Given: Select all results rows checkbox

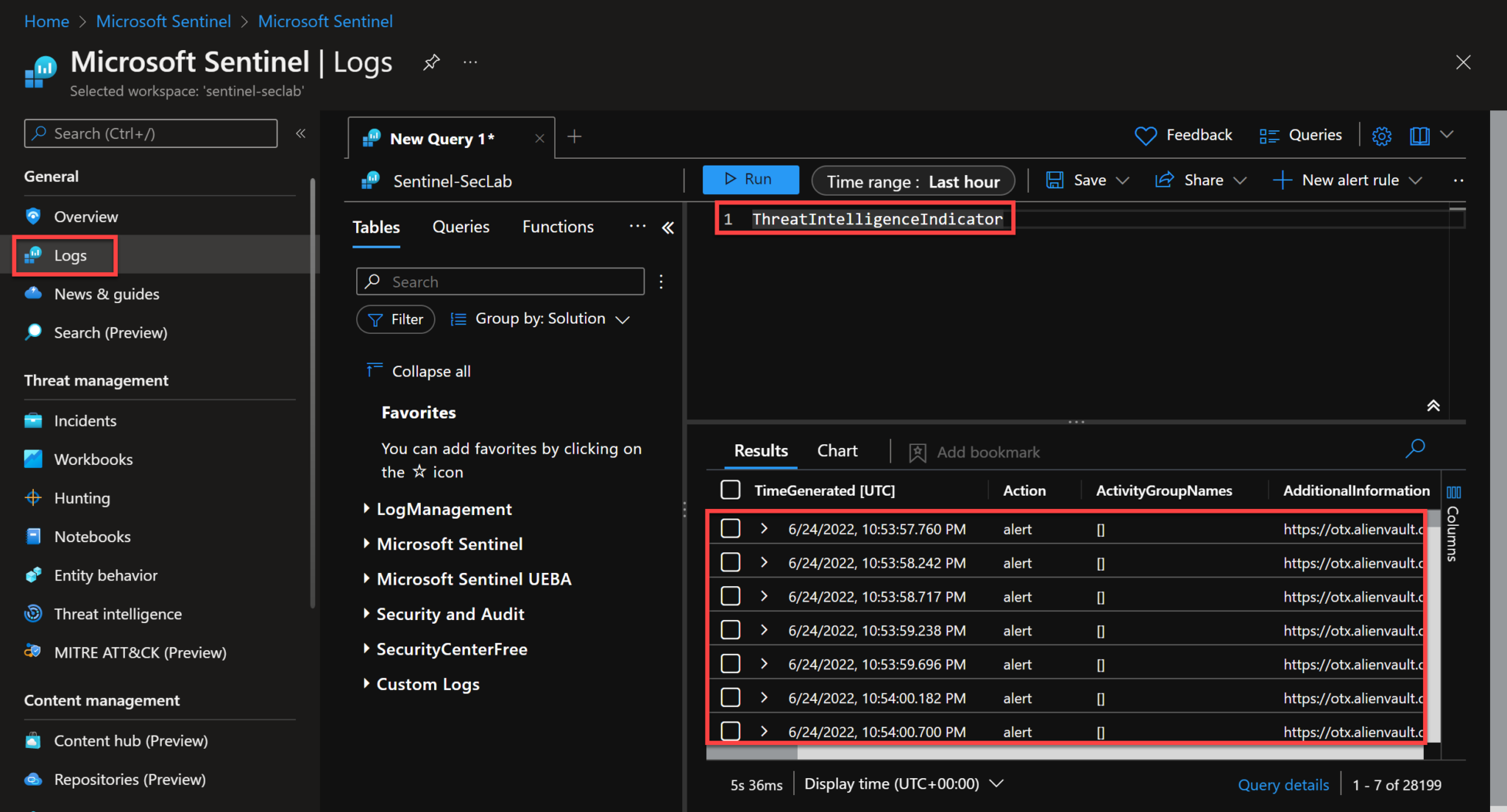Looking at the screenshot, I should tap(731, 490).
